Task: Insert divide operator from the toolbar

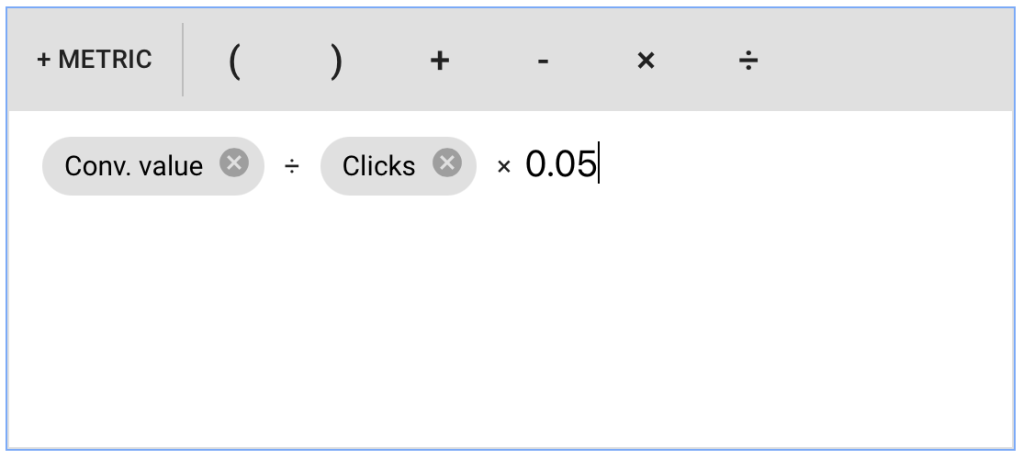Action: click(x=748, y=61)
